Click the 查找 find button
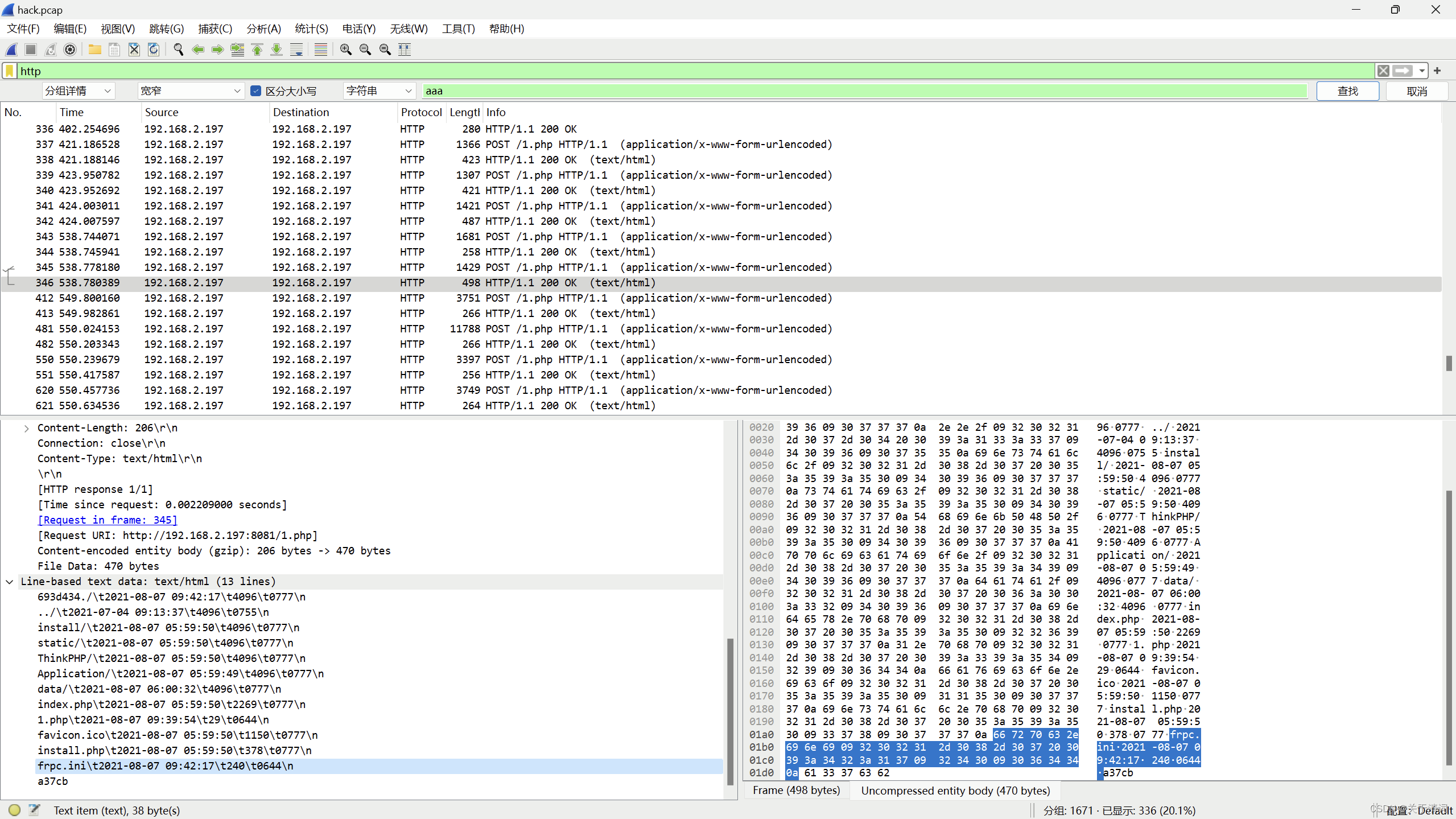1456x819 pixels. (x=1347, y=91)
